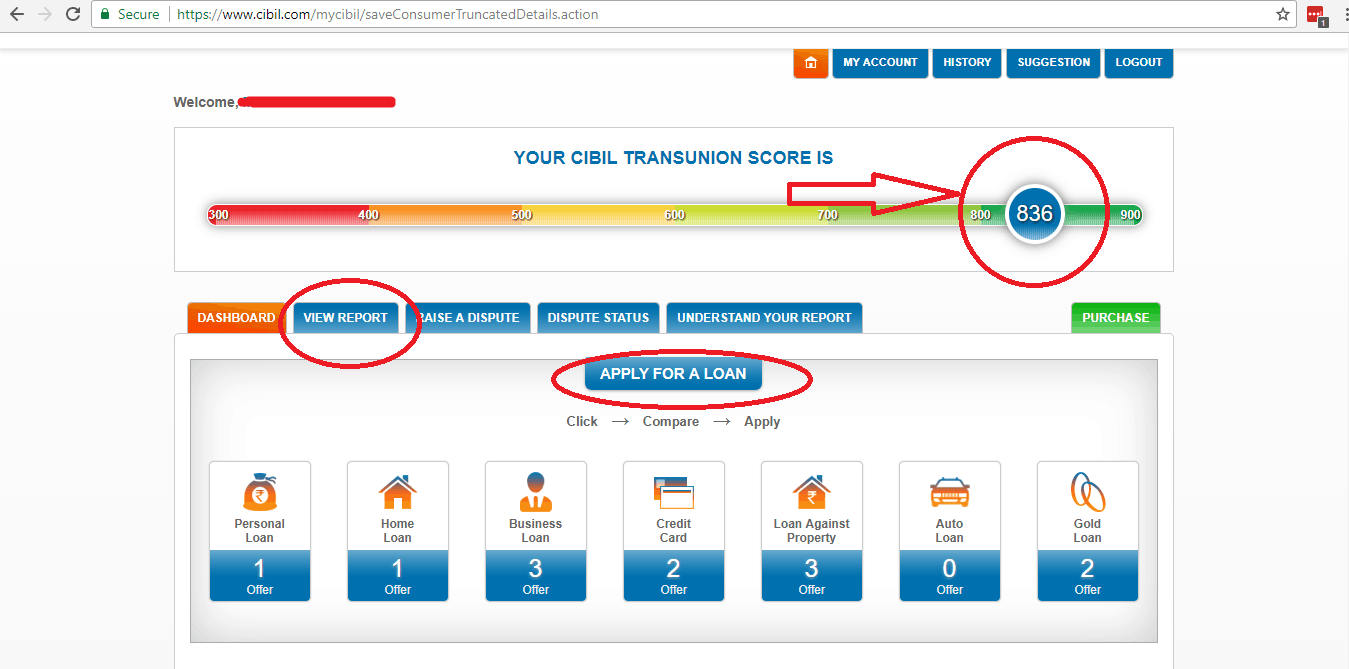Click the Business Loan person icon
This screenshot has height=669, width=1349.
click(x=536, y=492)
